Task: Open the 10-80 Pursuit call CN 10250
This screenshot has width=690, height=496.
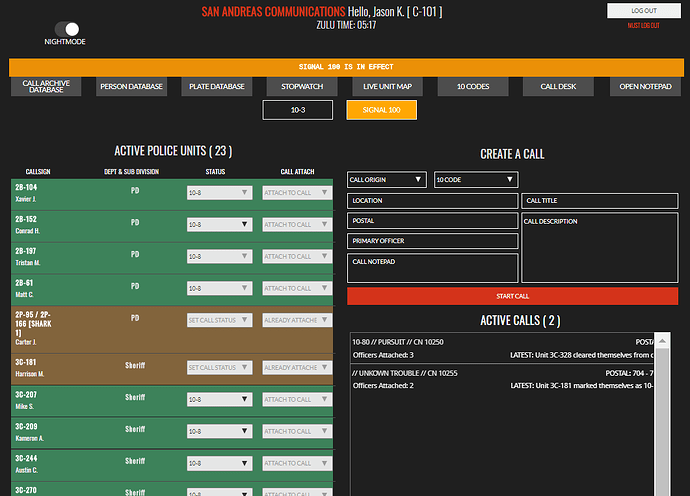Action: (x=502, y=348)
